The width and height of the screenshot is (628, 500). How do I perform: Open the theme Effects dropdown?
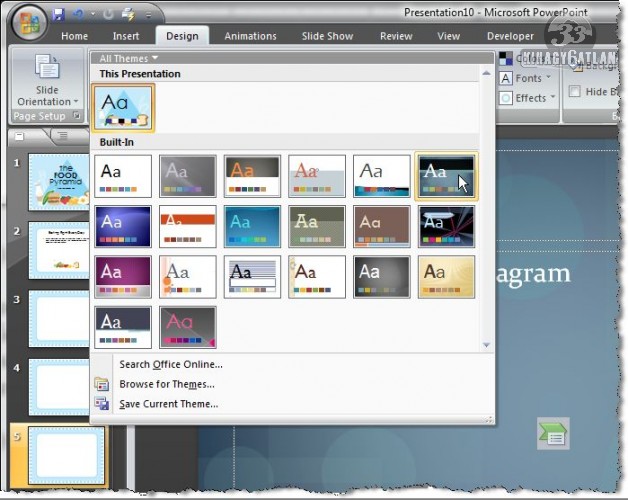click(528, 98)
